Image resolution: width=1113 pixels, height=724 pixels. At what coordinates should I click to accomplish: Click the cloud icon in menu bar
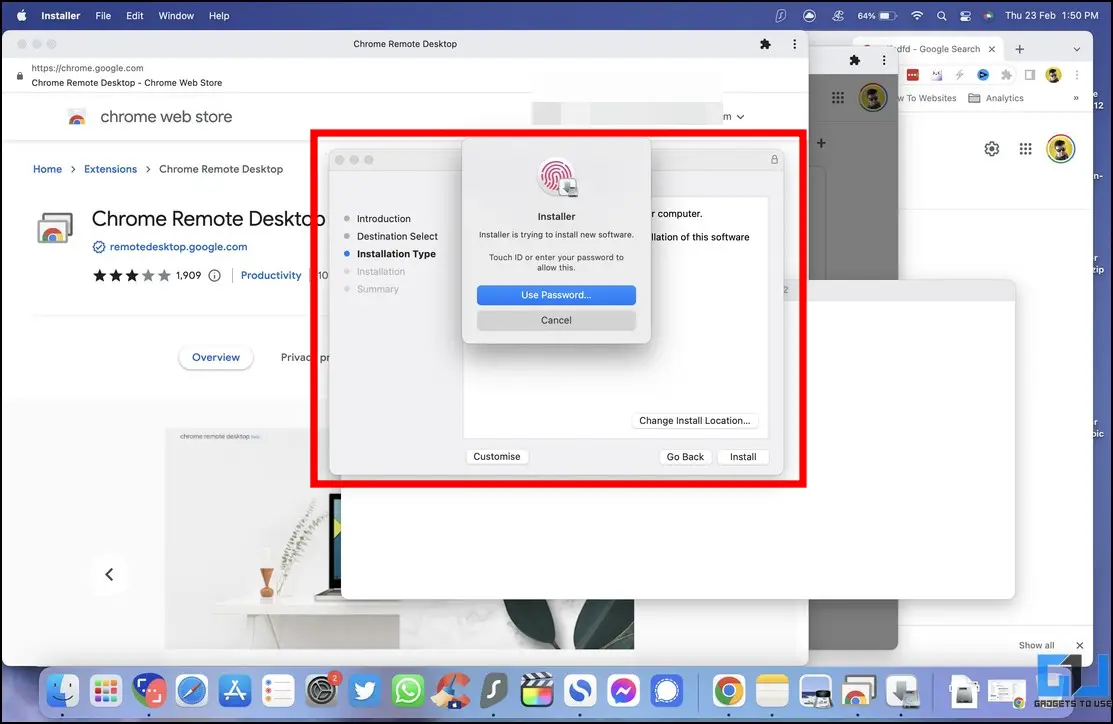point(809,16)
